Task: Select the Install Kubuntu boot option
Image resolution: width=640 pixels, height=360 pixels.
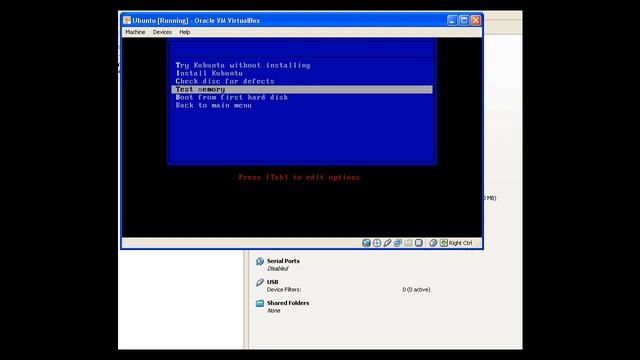Action: (209, 73)
